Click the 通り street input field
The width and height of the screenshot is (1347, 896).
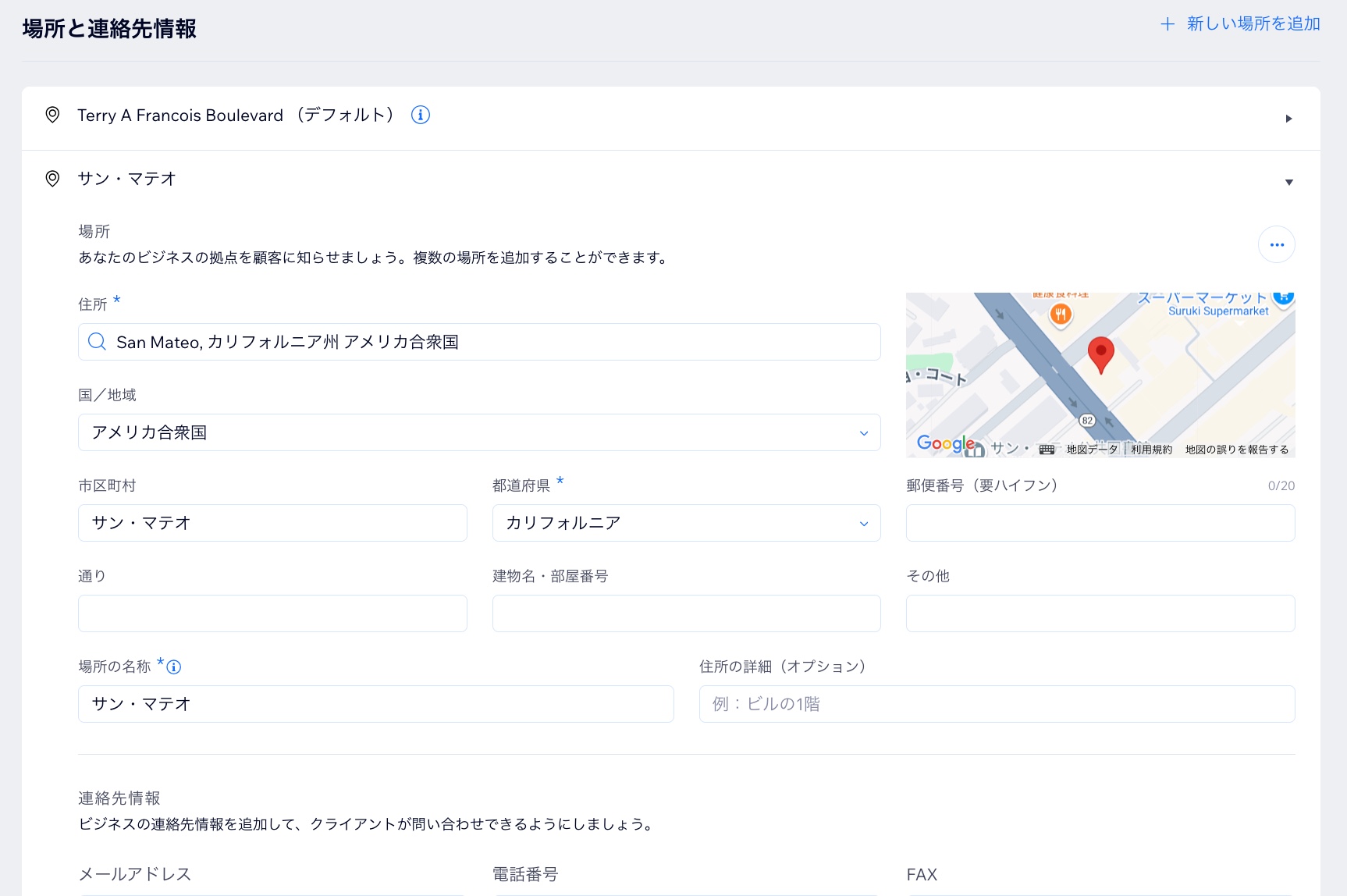tap(272, 613)
